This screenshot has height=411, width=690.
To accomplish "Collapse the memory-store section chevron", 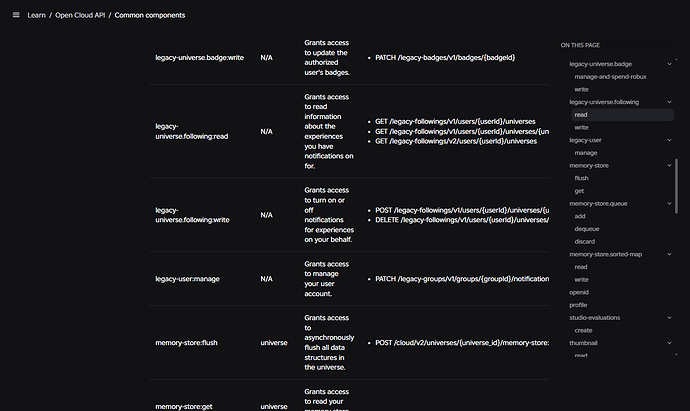I will [x=669, y=165].
